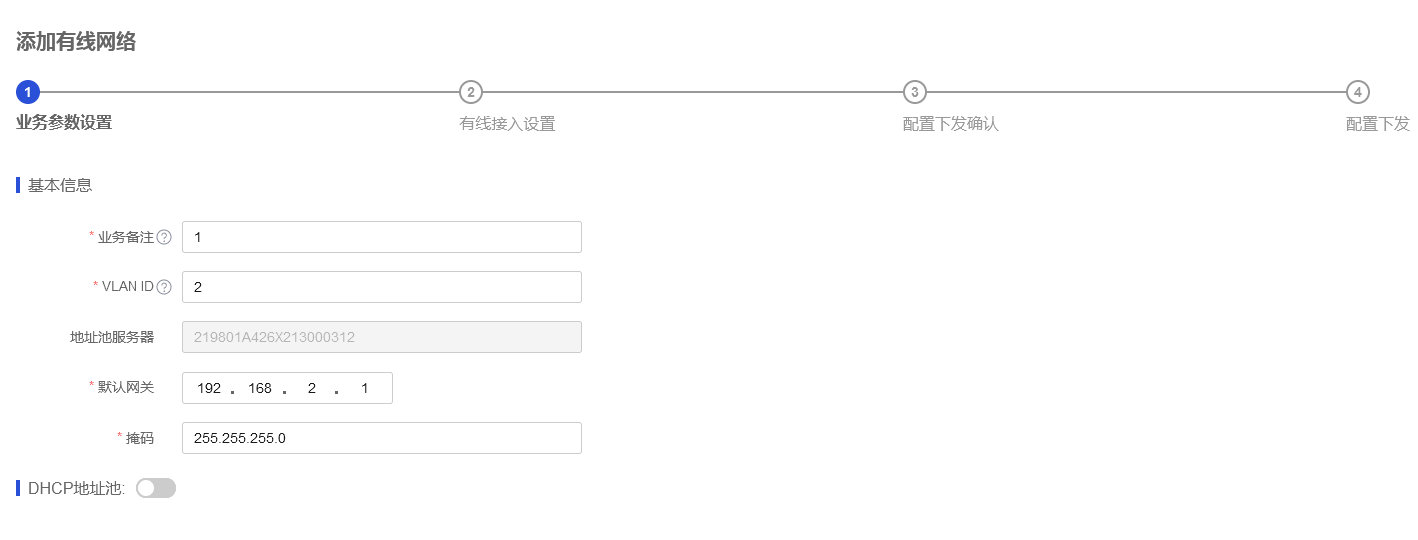Screen dimensions: 1418x540
Task: Enable the DHCP地址池 toggle switch
Action: click(156, 488)
